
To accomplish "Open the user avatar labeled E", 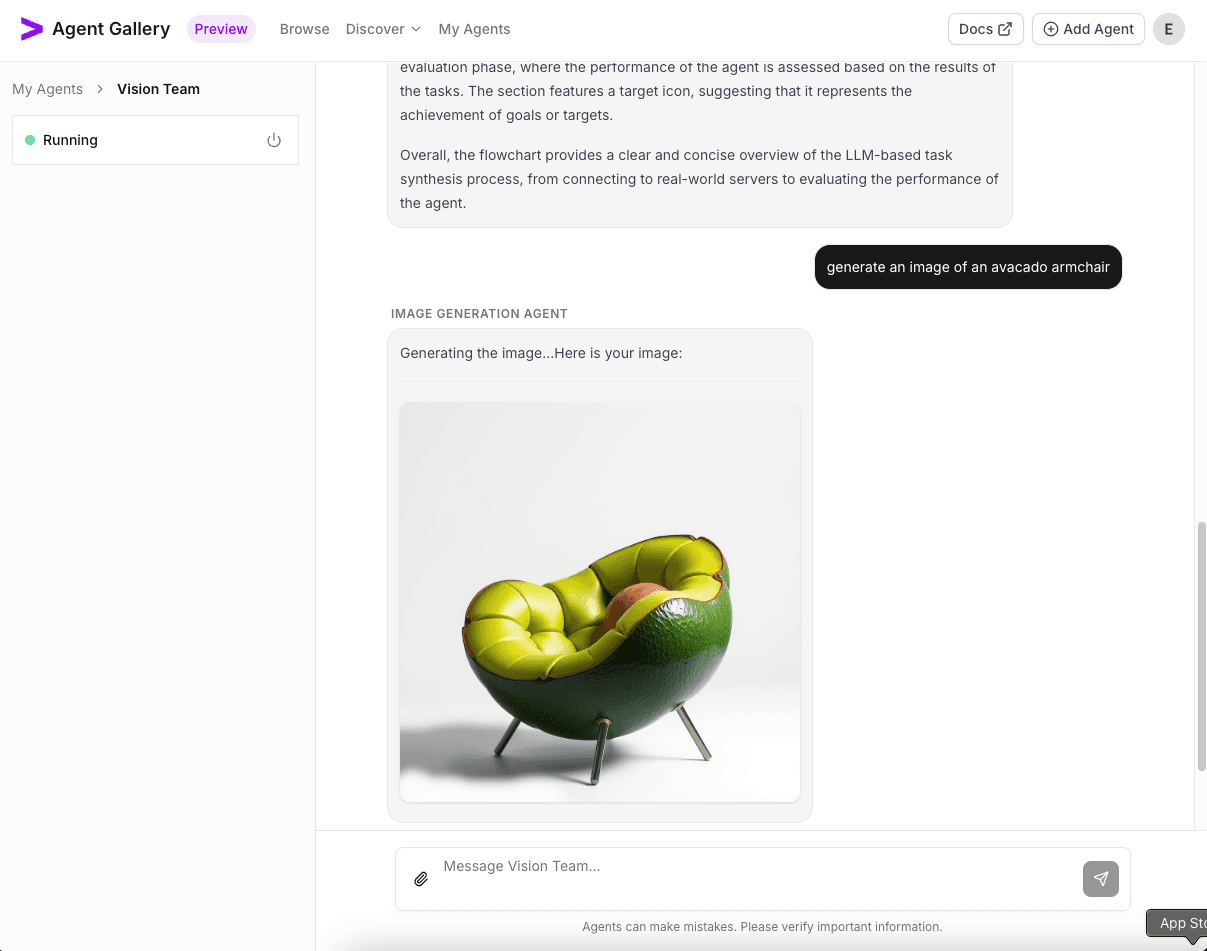I will pos(1168,29).
